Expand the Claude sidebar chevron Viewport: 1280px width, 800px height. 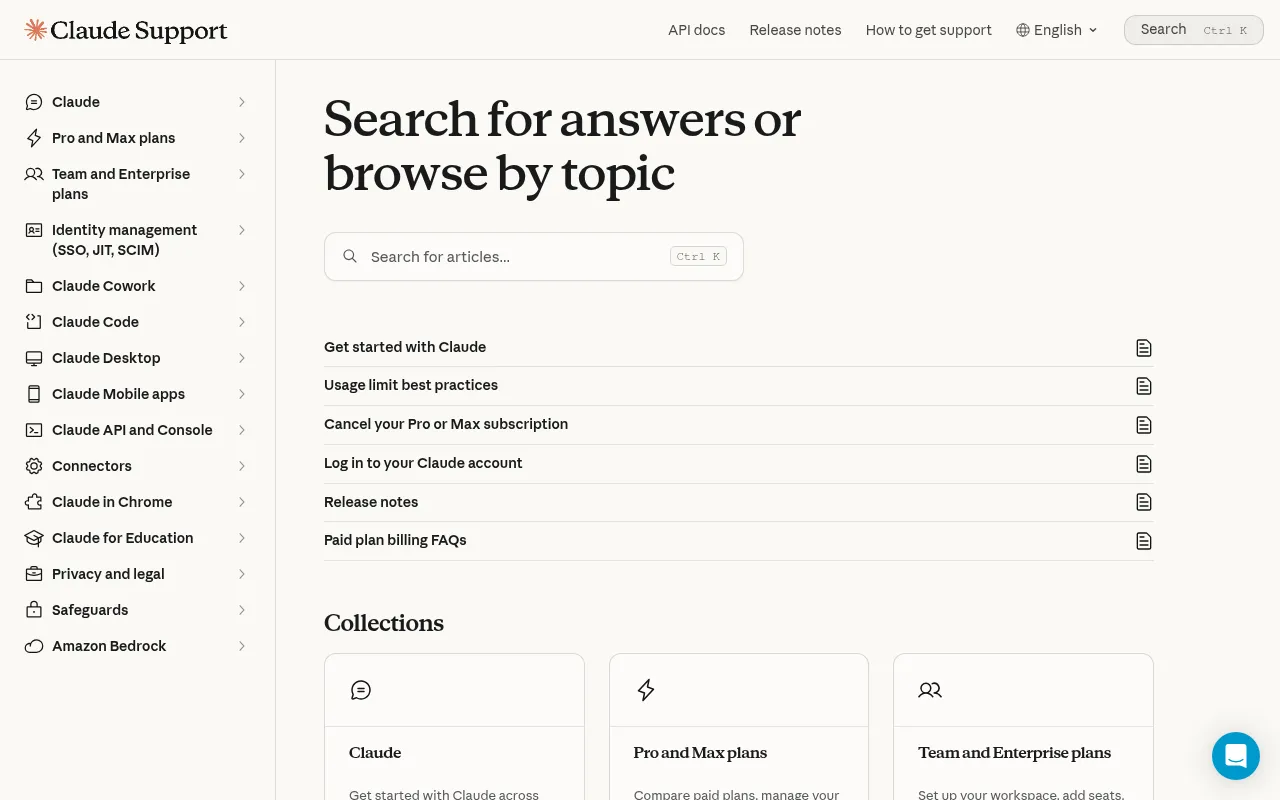point(242,102)
